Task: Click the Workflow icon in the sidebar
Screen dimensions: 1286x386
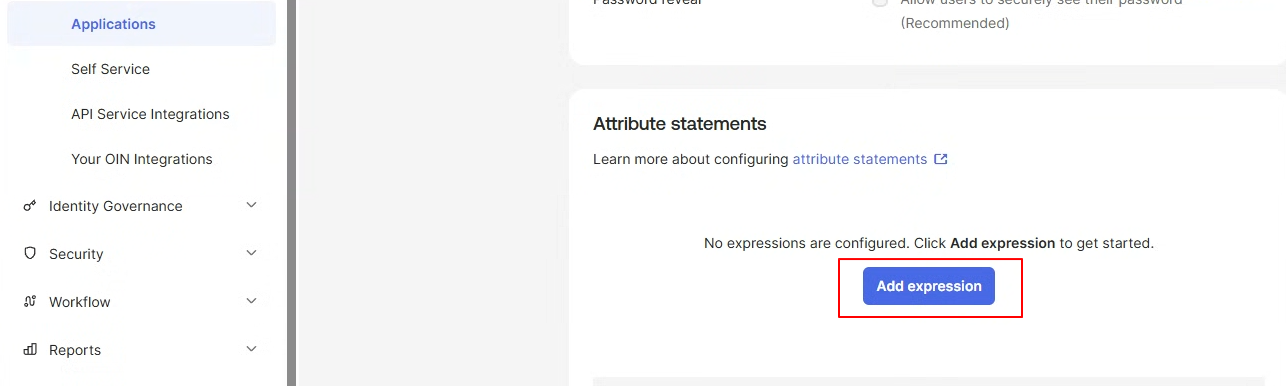Action: pyautogui.click(x=29, y=302)
